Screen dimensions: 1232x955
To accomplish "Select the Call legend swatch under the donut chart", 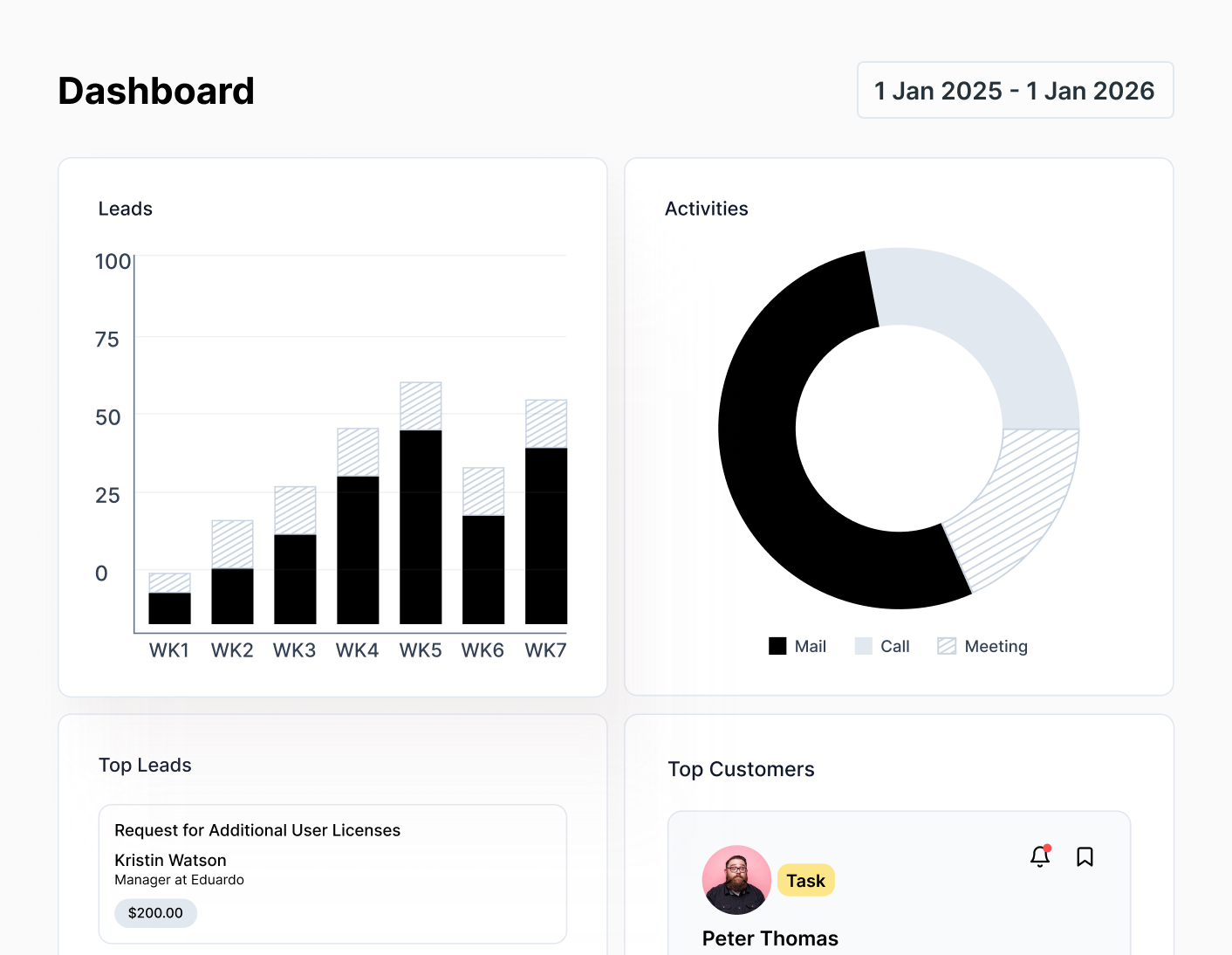I will [x=863, y=645].
